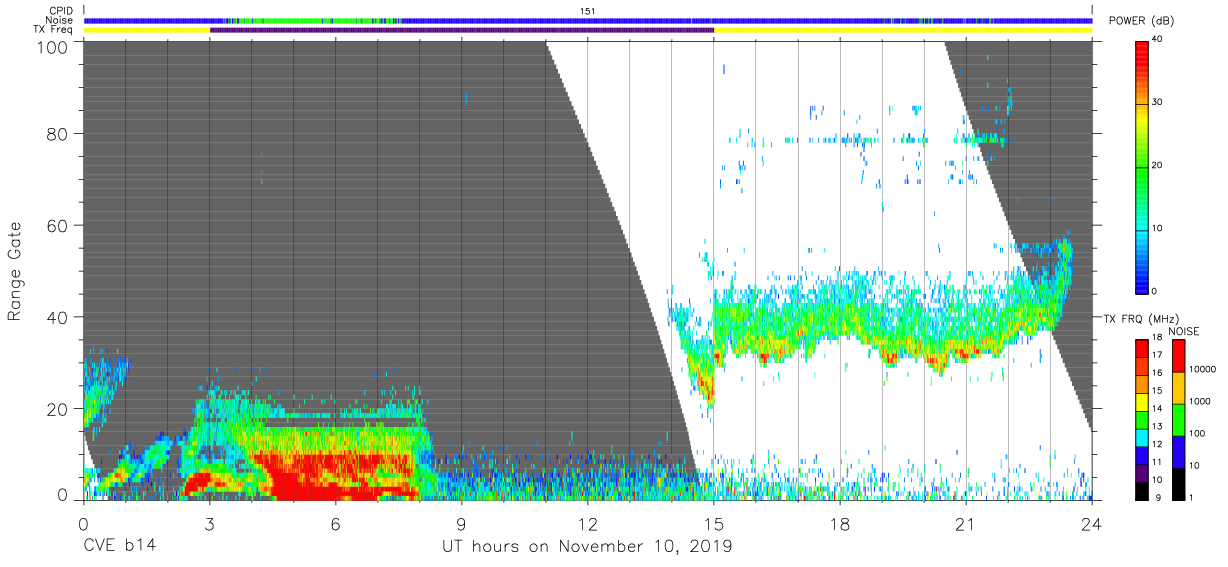
Task: Click the Noise strip at the top
Action: [x=587, y=20]
